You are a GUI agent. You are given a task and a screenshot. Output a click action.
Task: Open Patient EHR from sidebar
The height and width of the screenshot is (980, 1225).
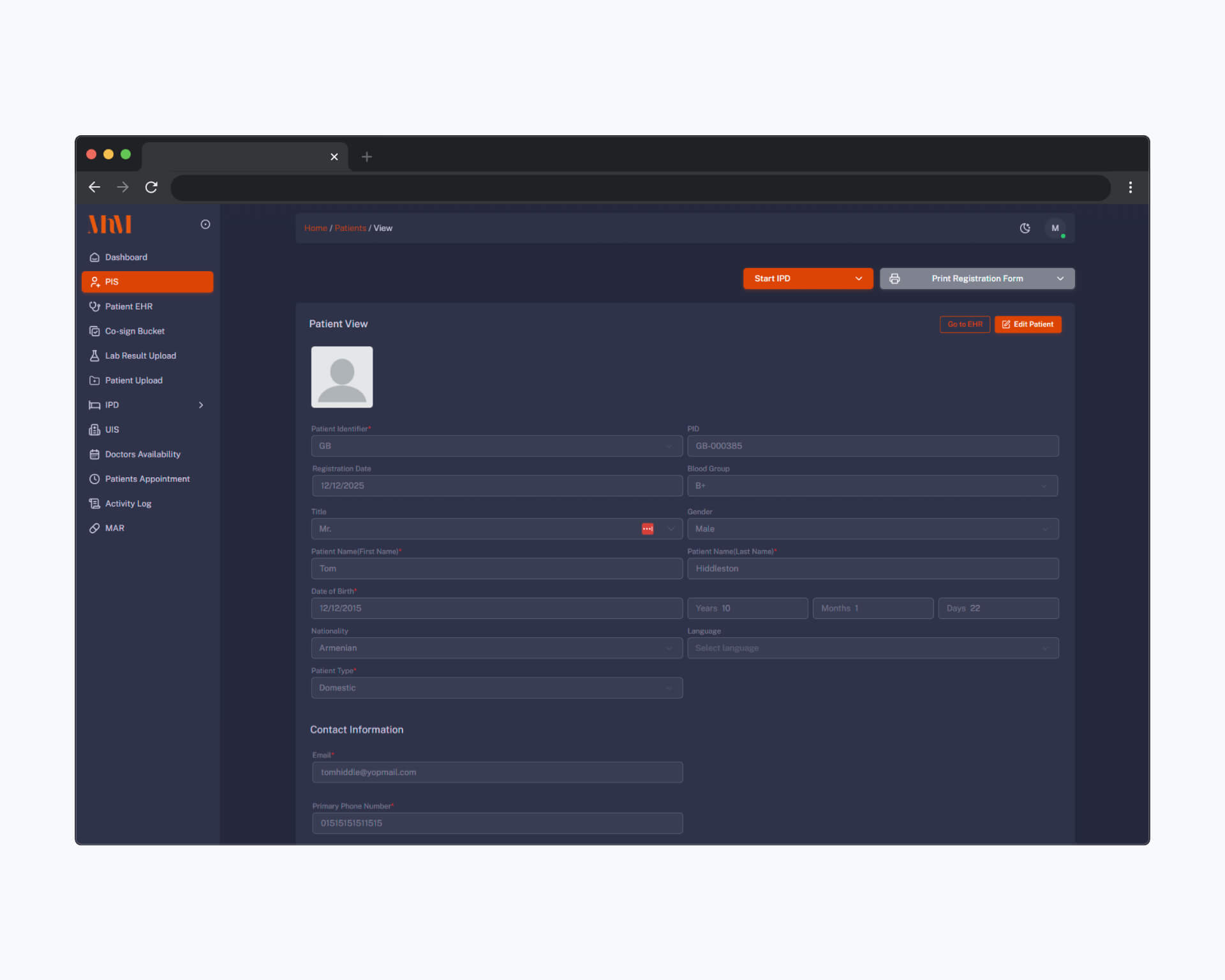pos(128,306)
